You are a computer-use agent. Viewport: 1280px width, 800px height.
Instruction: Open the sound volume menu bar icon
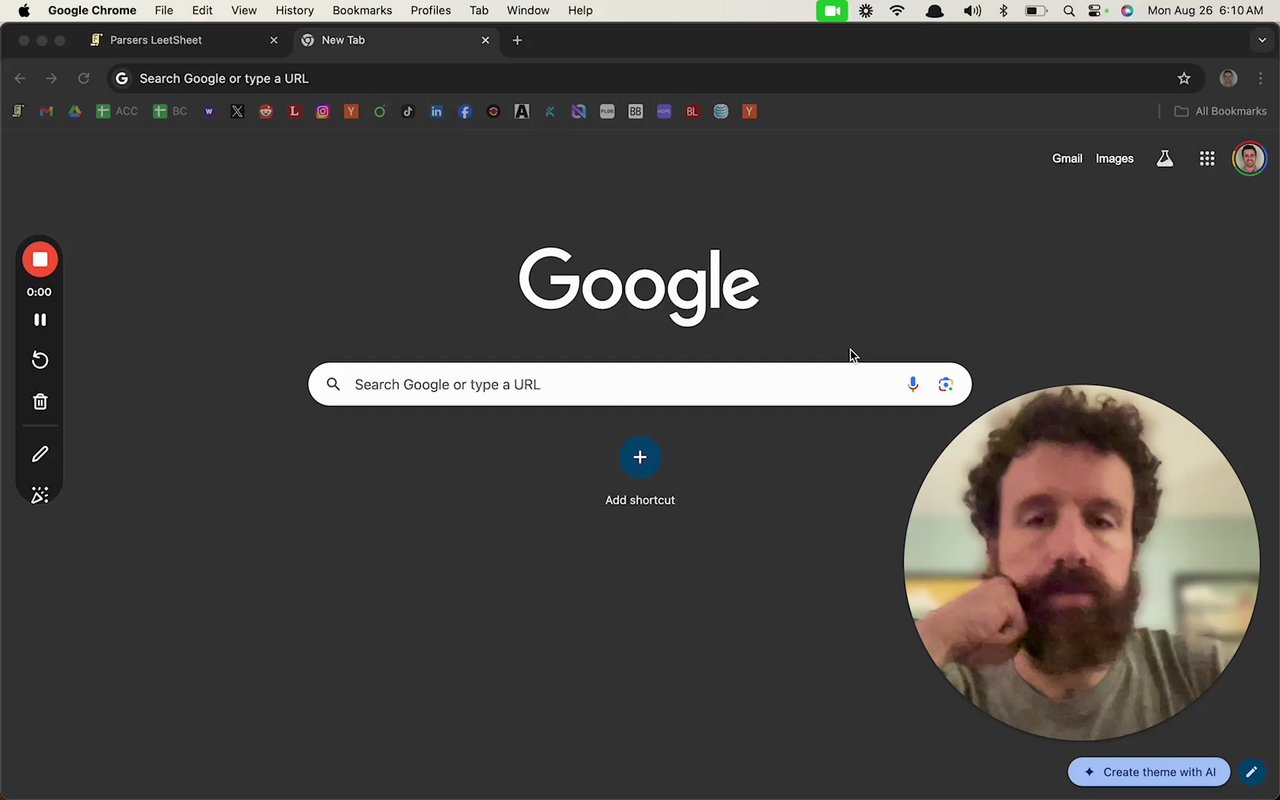[972, 11]
